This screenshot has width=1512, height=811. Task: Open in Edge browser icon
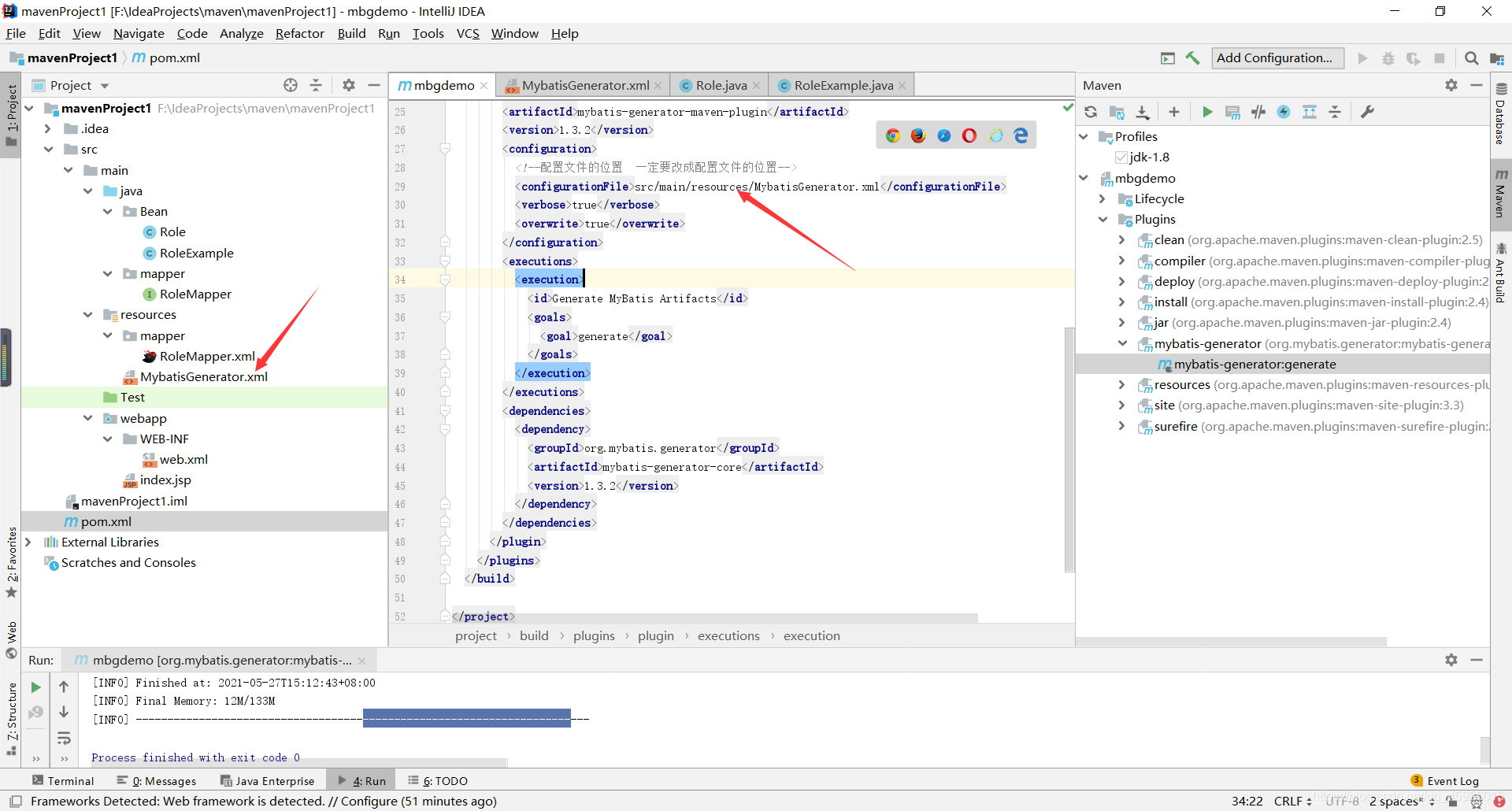[1021, 135]
